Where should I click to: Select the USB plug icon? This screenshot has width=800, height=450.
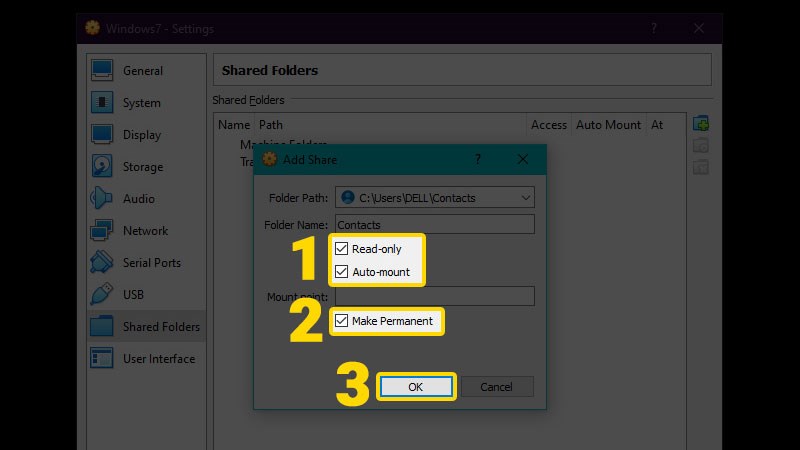(x=102, y=294)
